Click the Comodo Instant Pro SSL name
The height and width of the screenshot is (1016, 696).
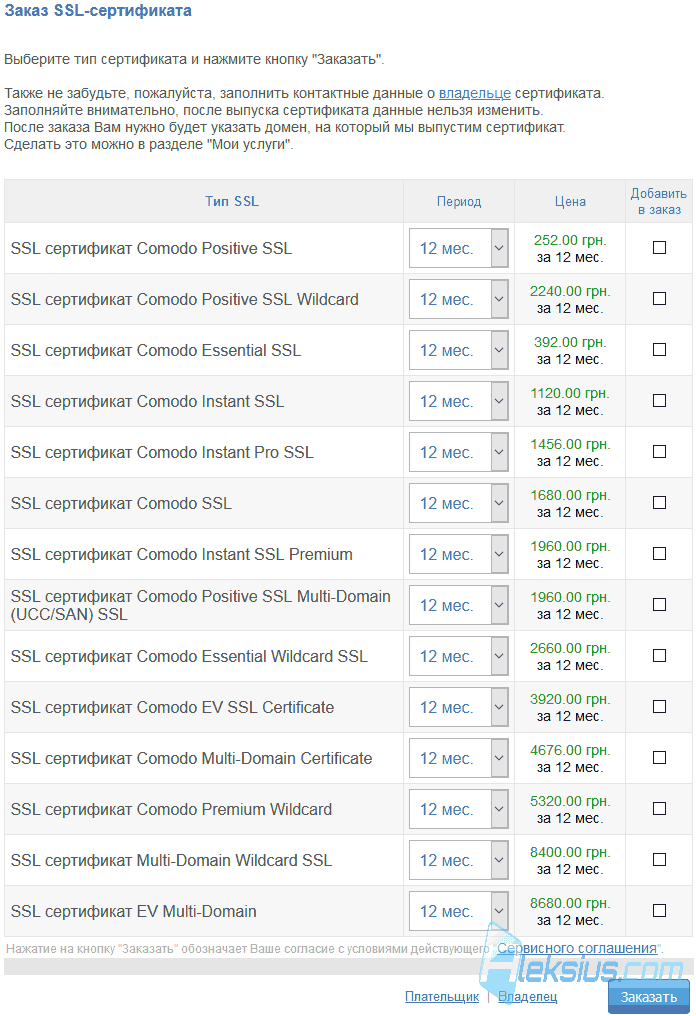(162, 452)
